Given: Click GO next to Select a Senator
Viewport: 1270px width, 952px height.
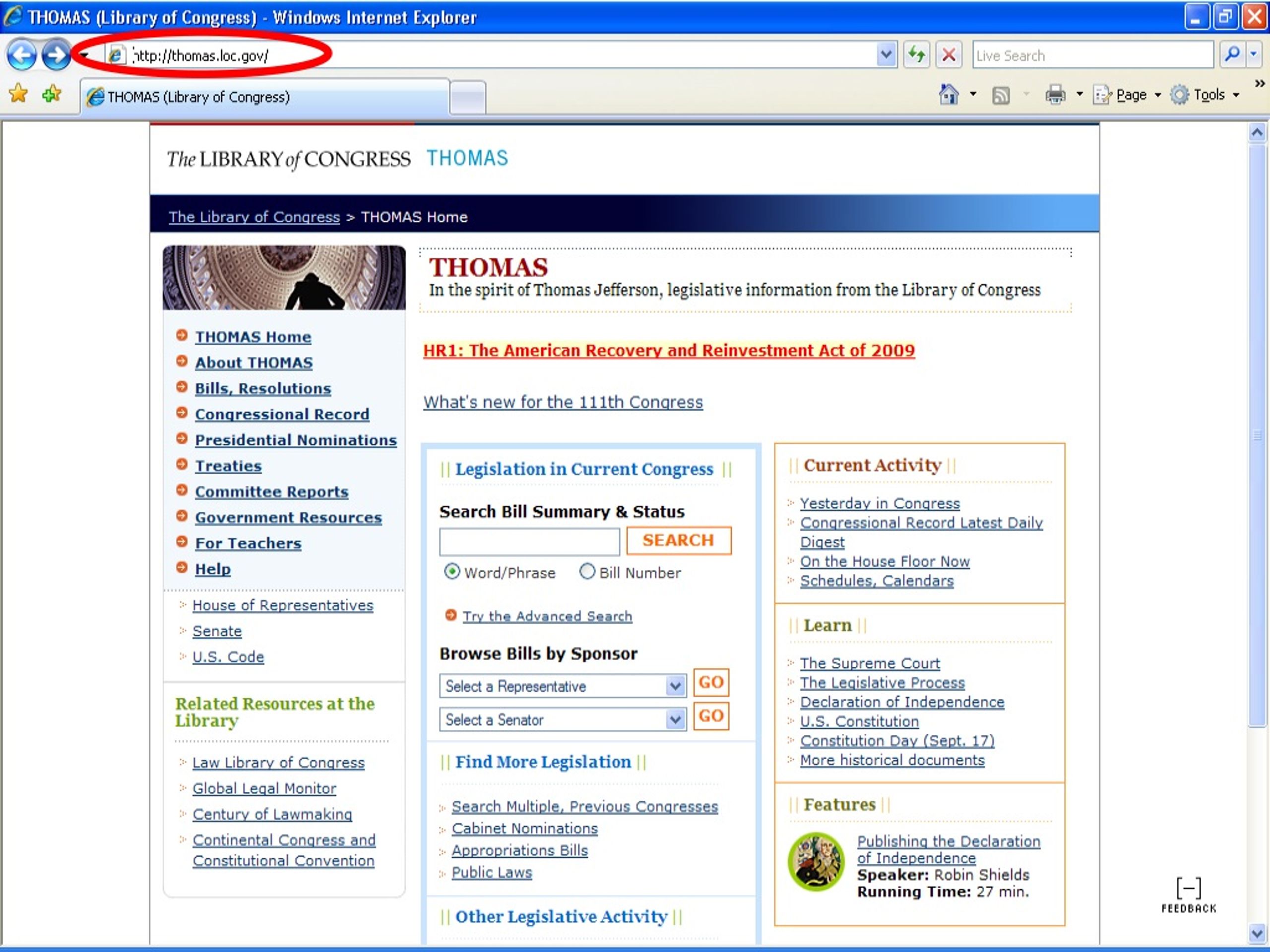Looking at the screenshot, I should click(x=711, y=716).
